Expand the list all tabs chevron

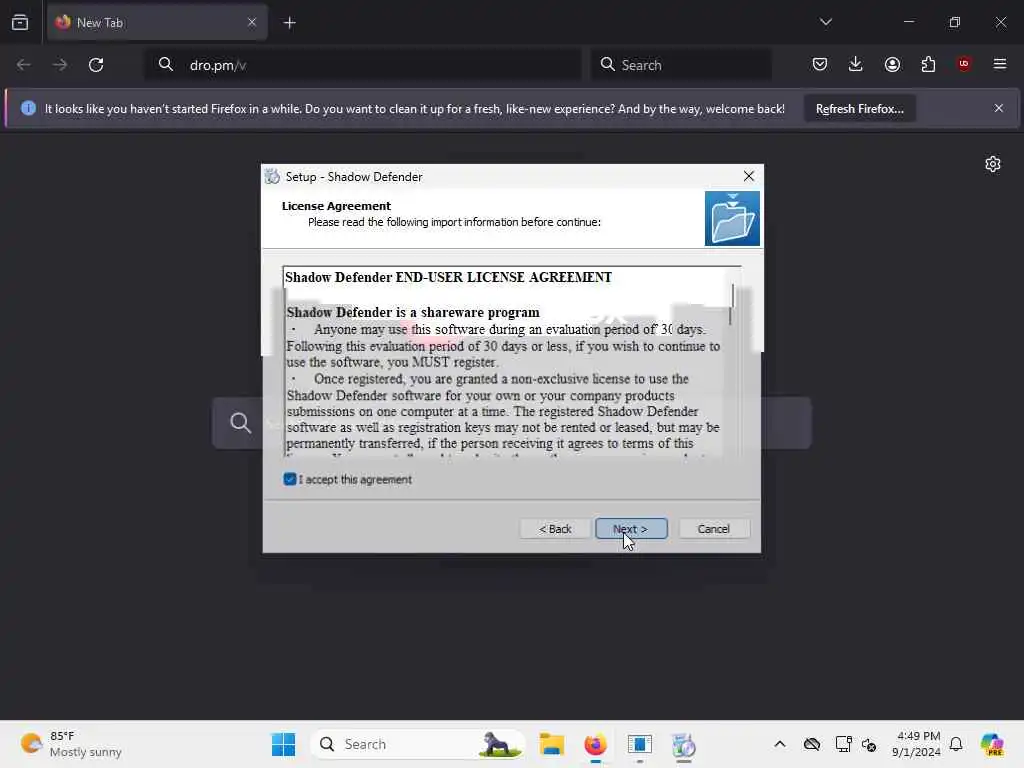coord(825,22)
